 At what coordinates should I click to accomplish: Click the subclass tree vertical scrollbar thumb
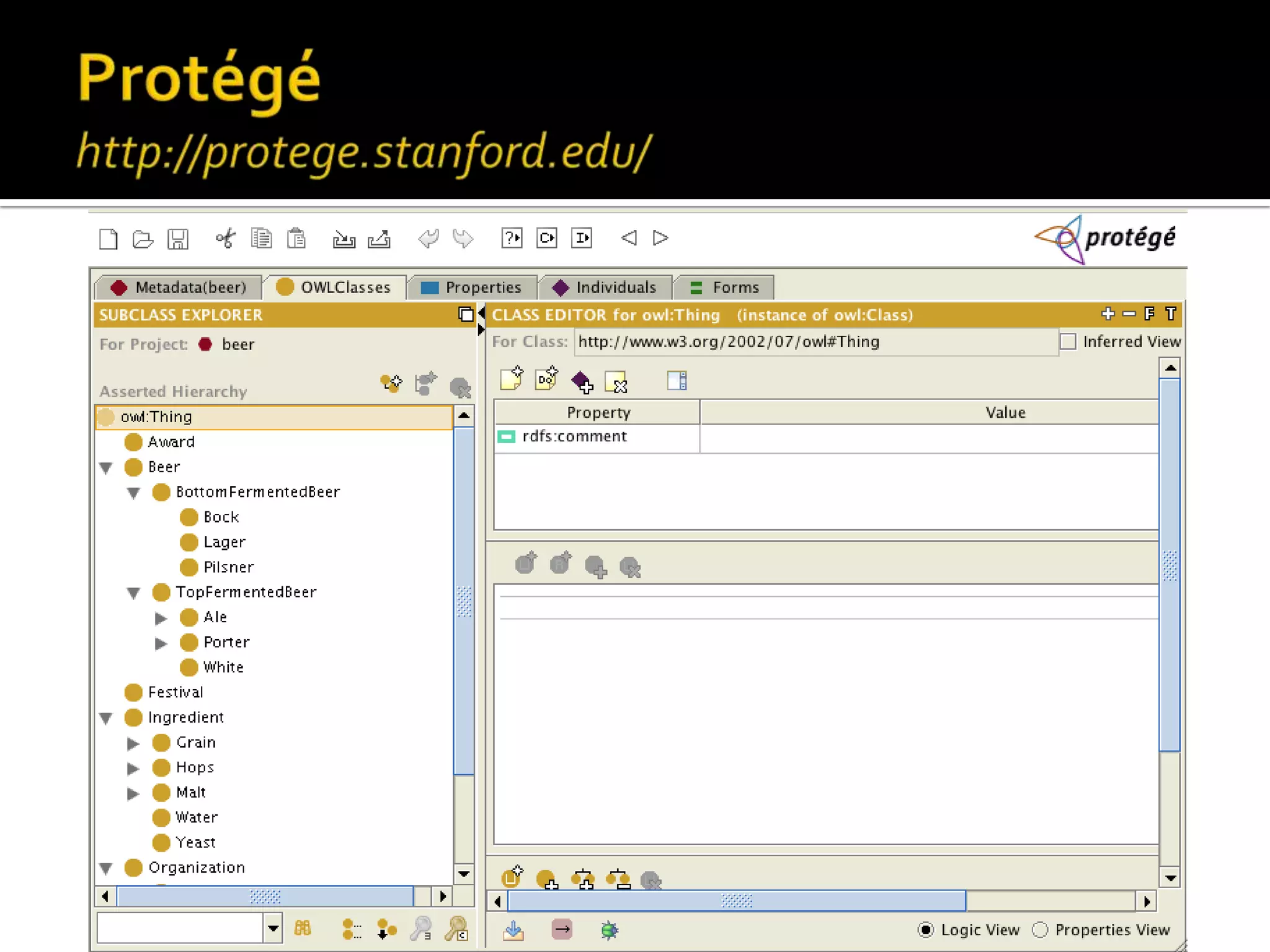(x=464, y=601)
